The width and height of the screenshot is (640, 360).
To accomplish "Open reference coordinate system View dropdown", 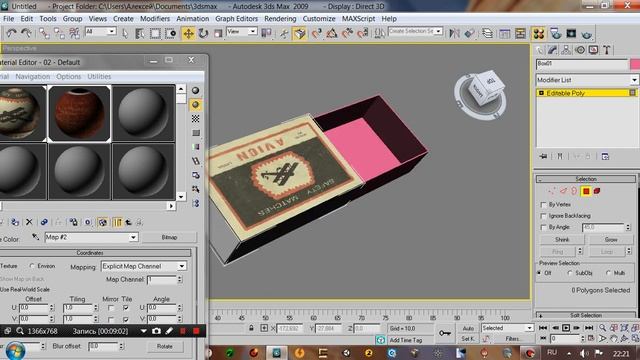I will [x=242, y=31].
